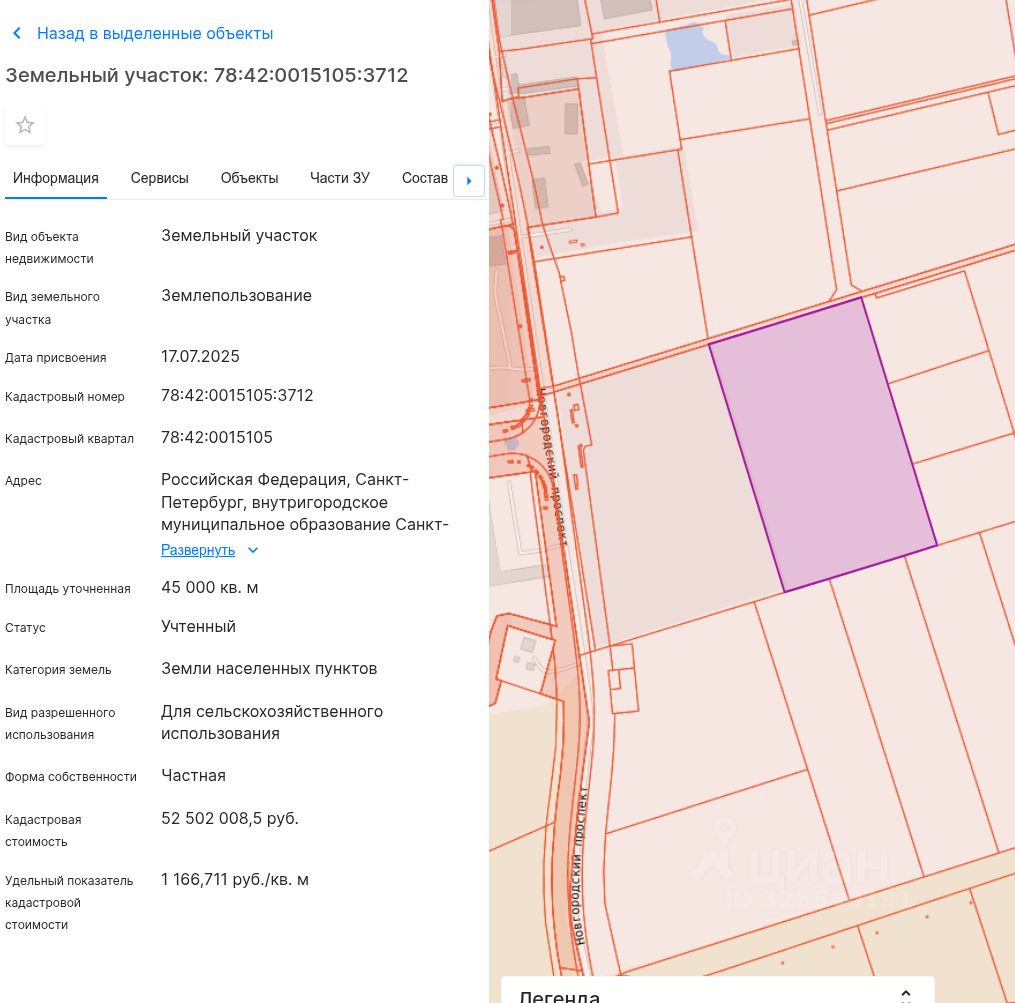This screenshot has width=1015, height=1003.
Task: Click the back arrow icon
Action: pos(17,34)
